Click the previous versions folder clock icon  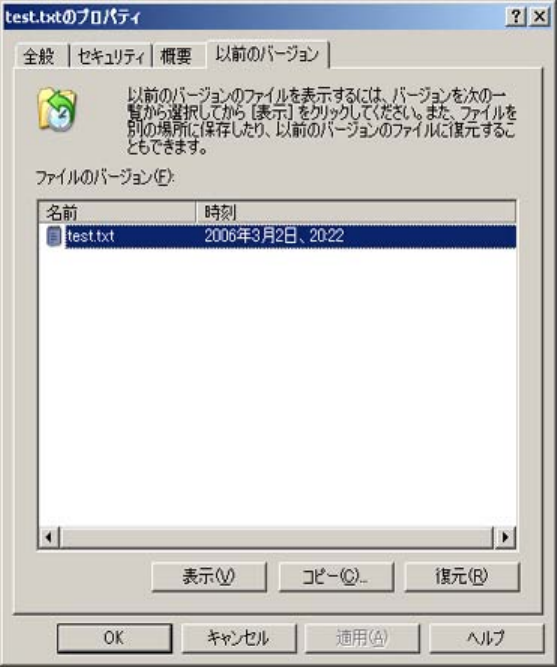(x=57, y=109)
